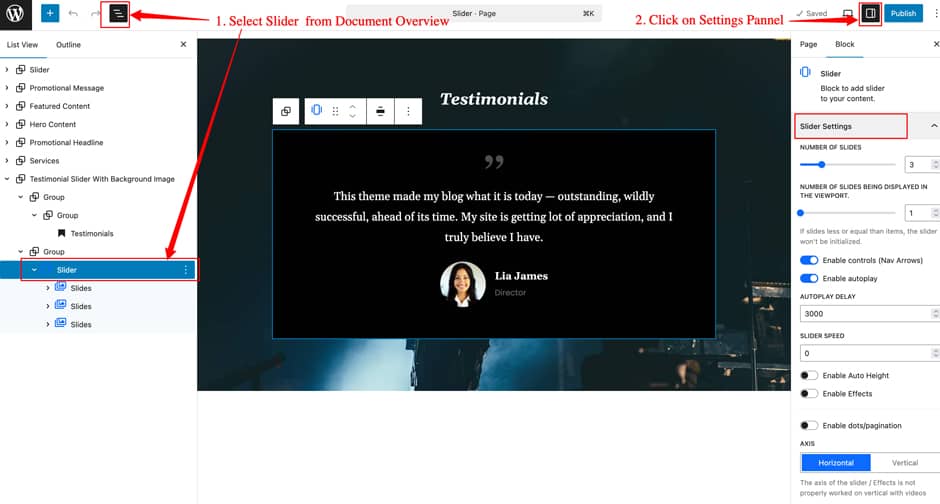Open options for selected Slider list item
The image size is (940, 504).
click(185, 270)
